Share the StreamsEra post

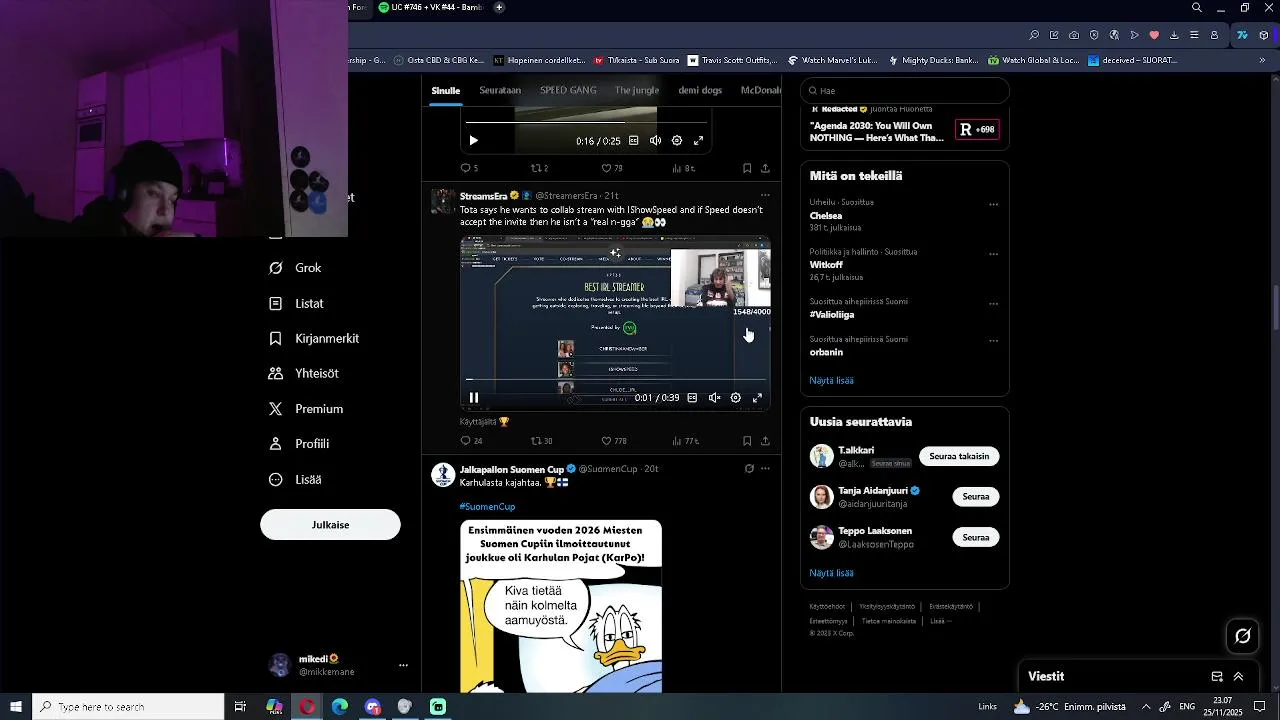pyautogui.click(x=765, y=441)
